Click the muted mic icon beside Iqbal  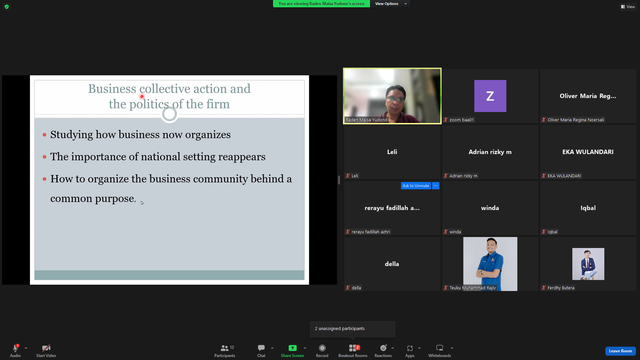coord(544,232)
